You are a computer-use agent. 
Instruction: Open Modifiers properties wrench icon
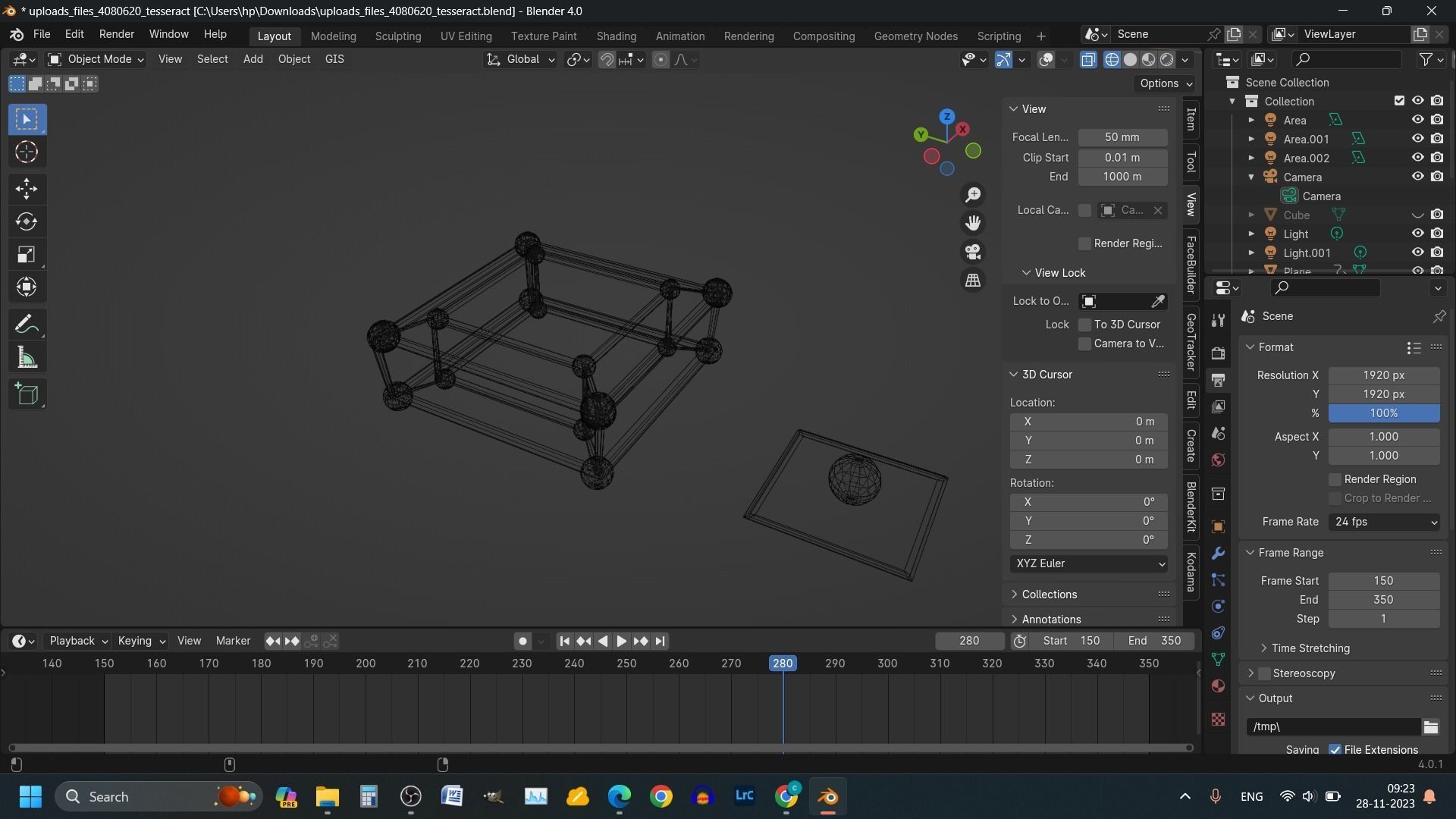(x=1218, y=553)
